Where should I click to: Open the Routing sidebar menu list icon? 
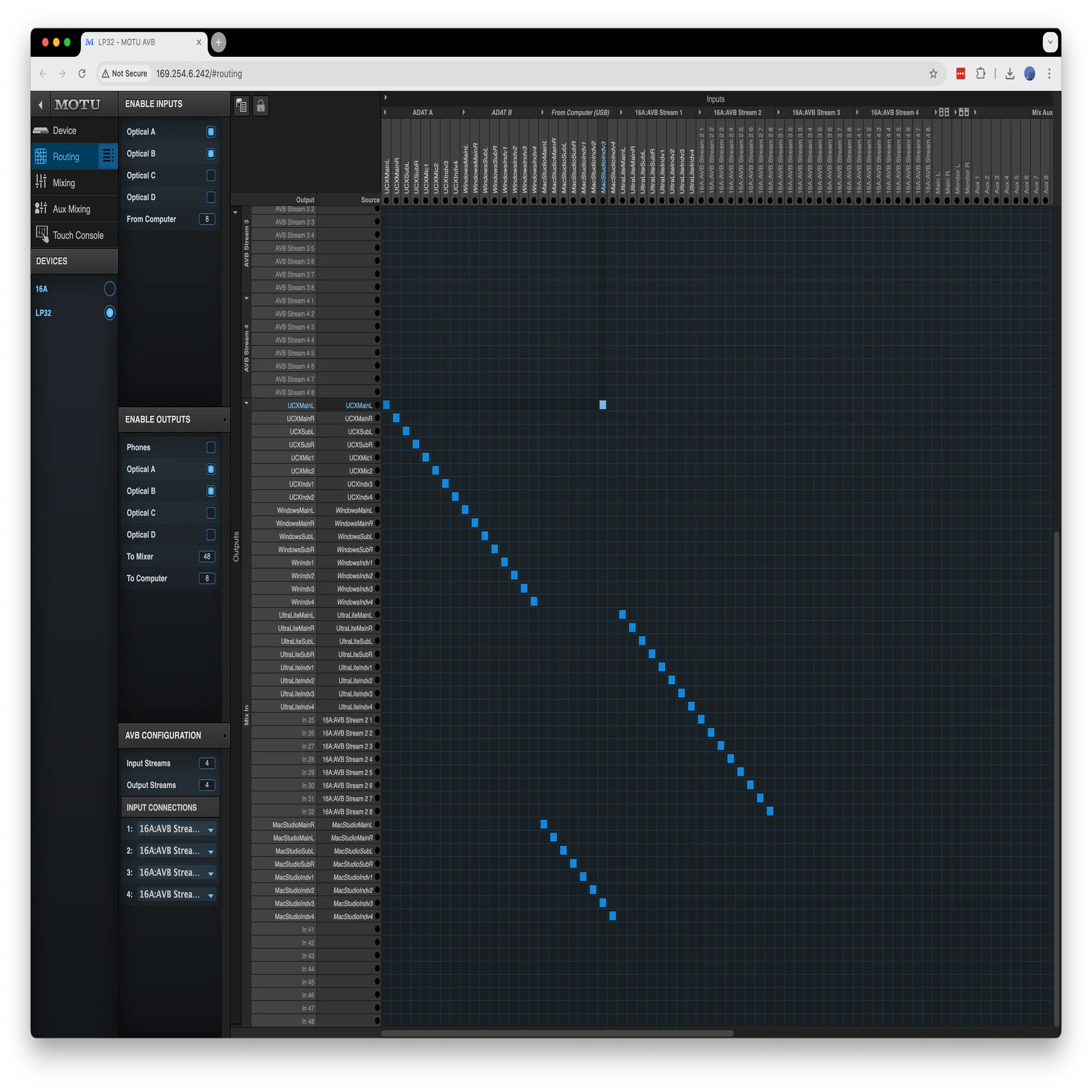pos(108,156)
